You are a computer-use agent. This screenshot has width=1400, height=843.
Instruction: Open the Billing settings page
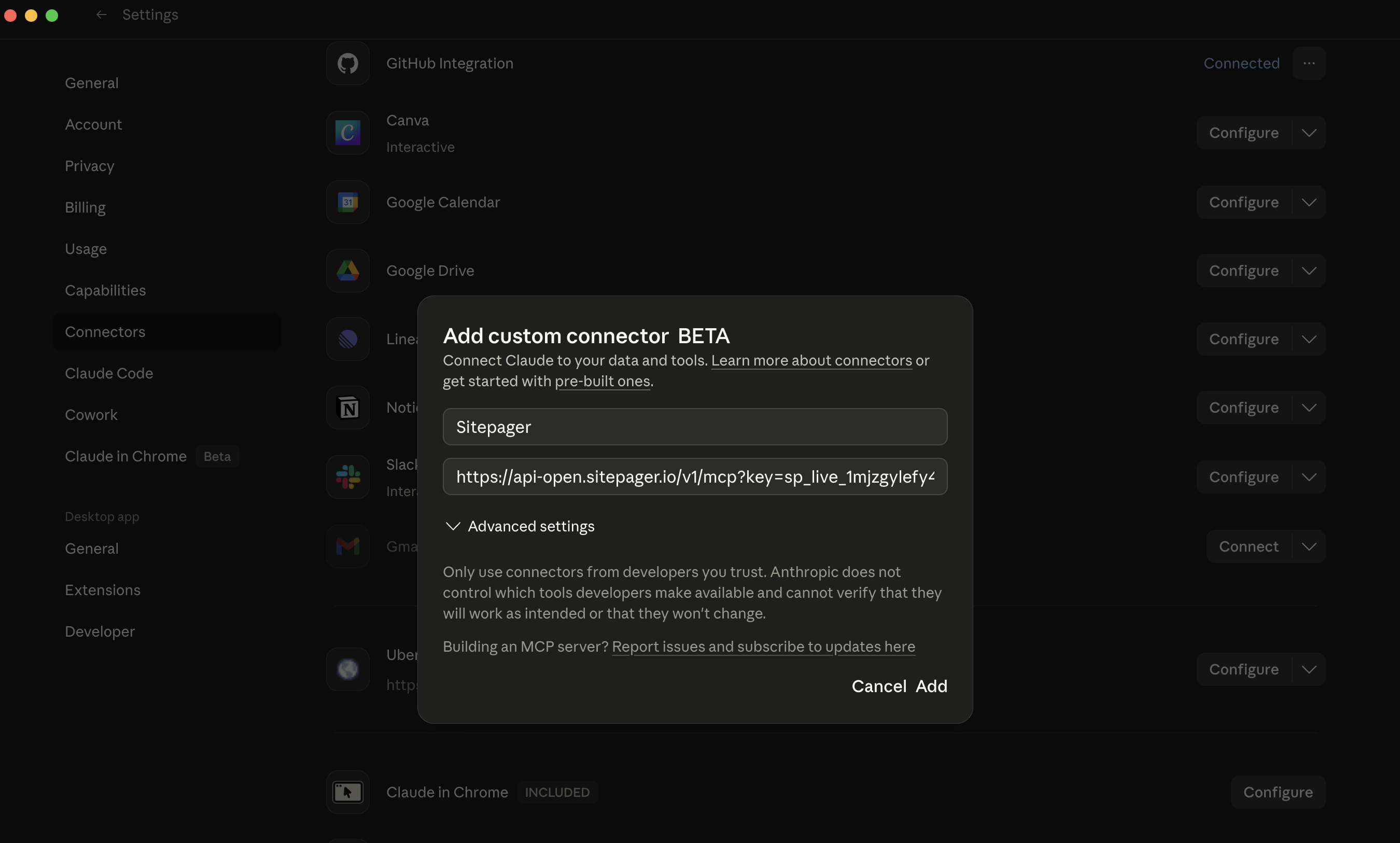[x=165, y=207]
